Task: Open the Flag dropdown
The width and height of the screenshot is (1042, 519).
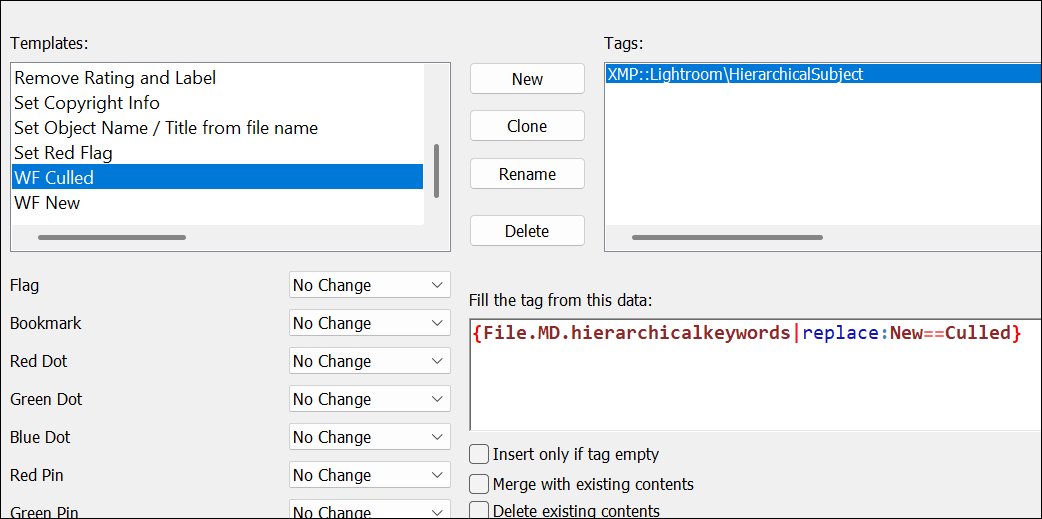Action: [369, 285]
